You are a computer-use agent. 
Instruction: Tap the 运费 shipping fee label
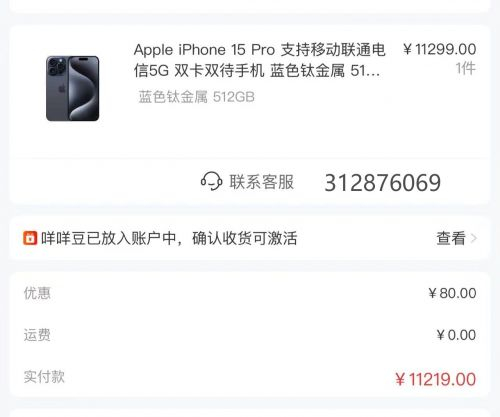pyautogui.click(x=37, y=335)
